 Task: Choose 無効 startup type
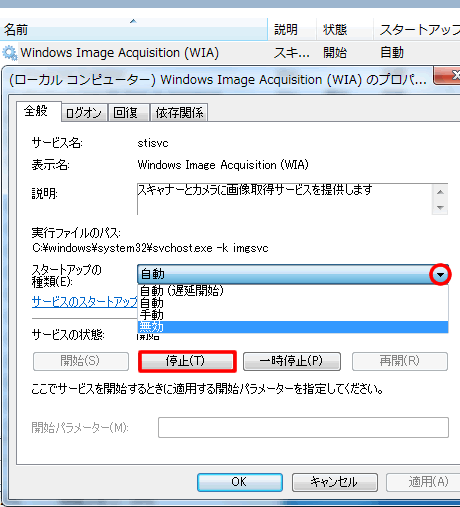pyautogui.click(x=293, y=327)
